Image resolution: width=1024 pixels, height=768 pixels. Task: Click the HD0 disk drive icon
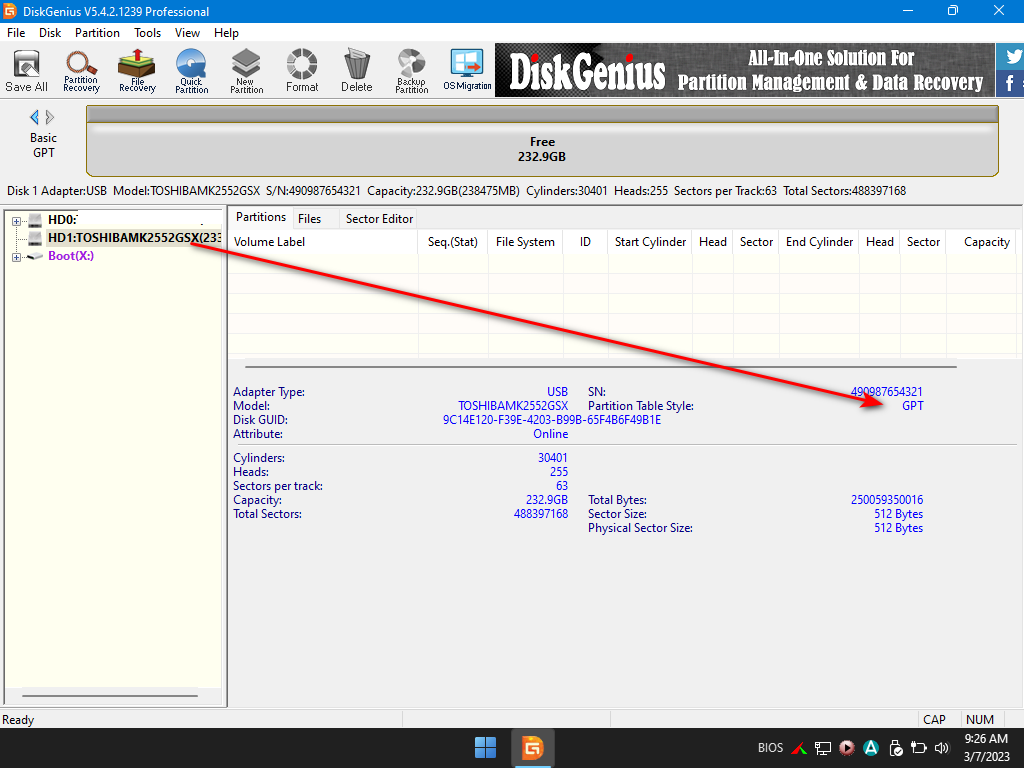point(35,220)
